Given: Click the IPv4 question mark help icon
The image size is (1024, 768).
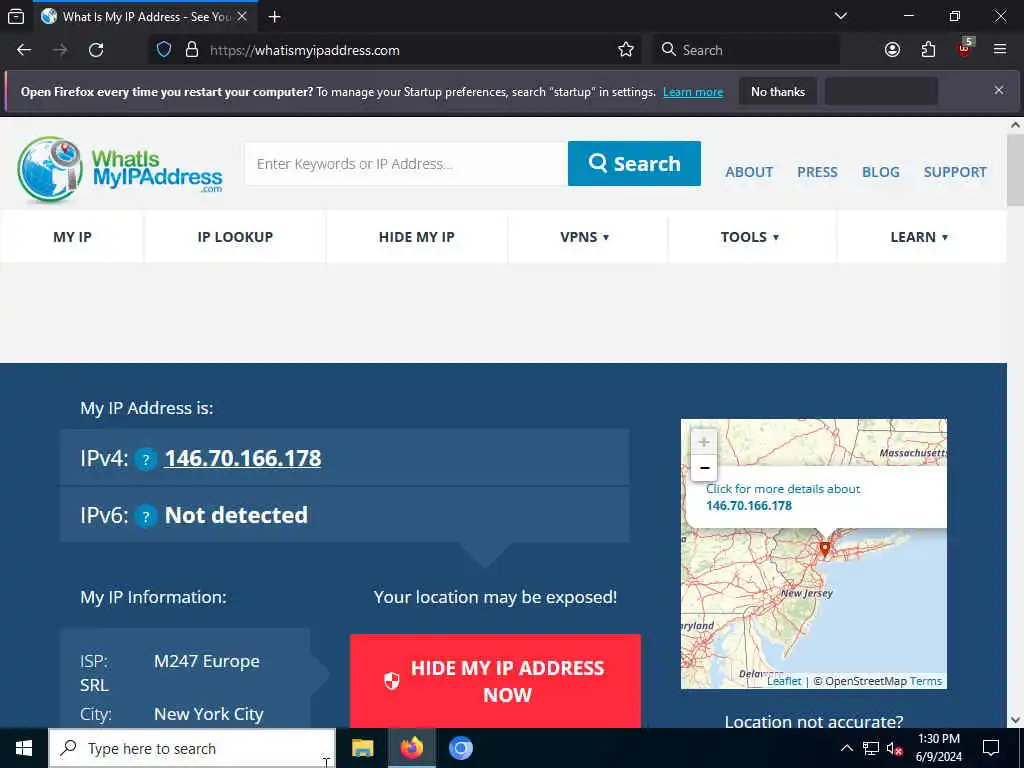Looking at the screenshot, I should [146, 459].
